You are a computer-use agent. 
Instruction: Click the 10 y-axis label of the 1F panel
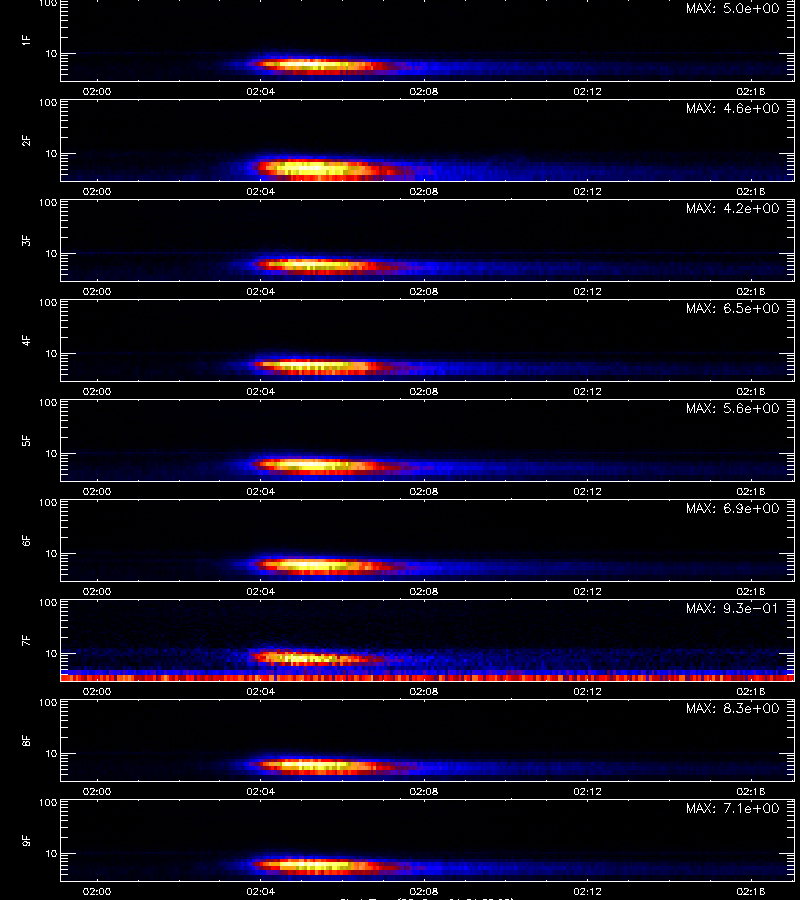point(52,53)
